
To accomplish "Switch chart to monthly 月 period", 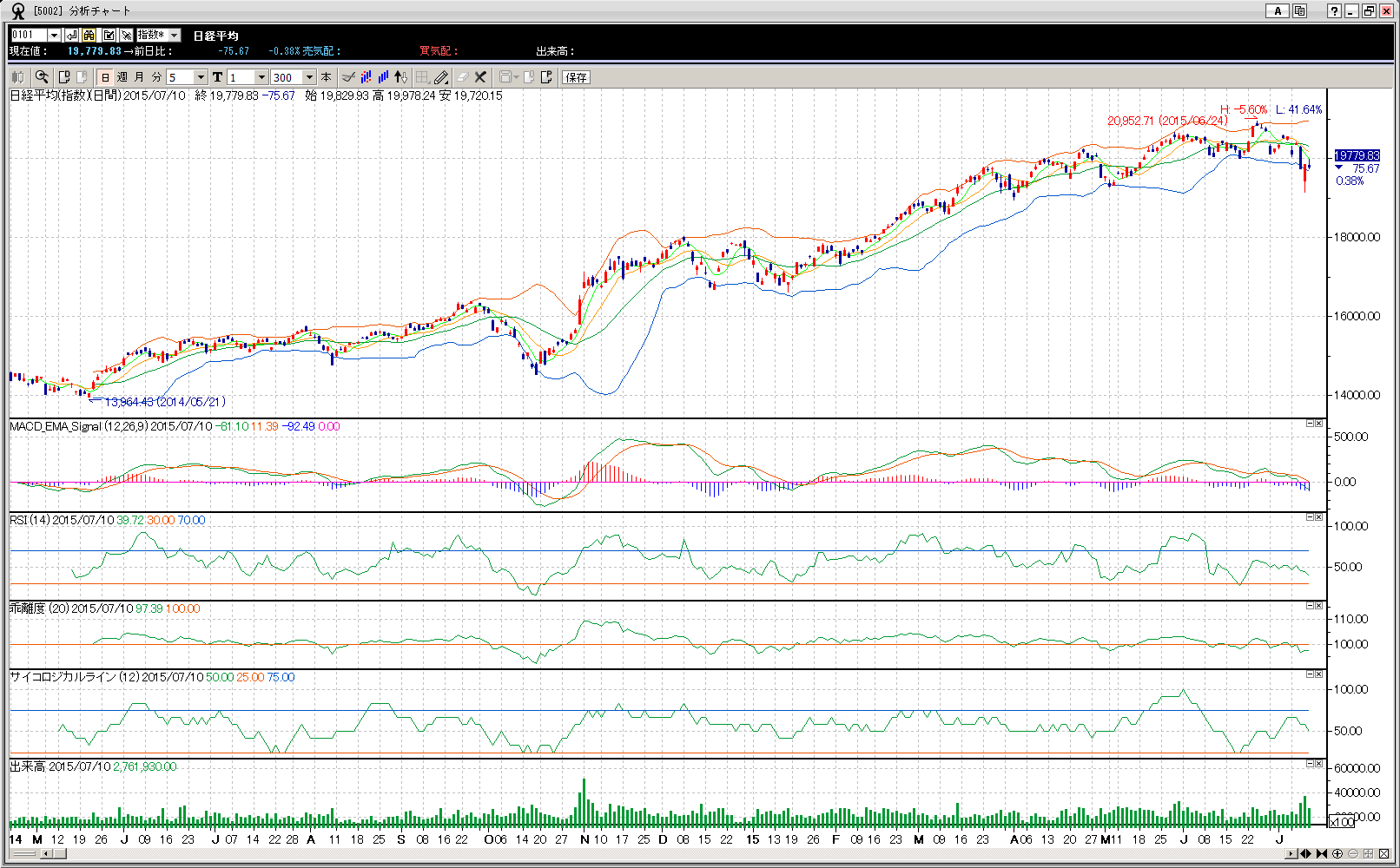I will (x=139, y=77).
